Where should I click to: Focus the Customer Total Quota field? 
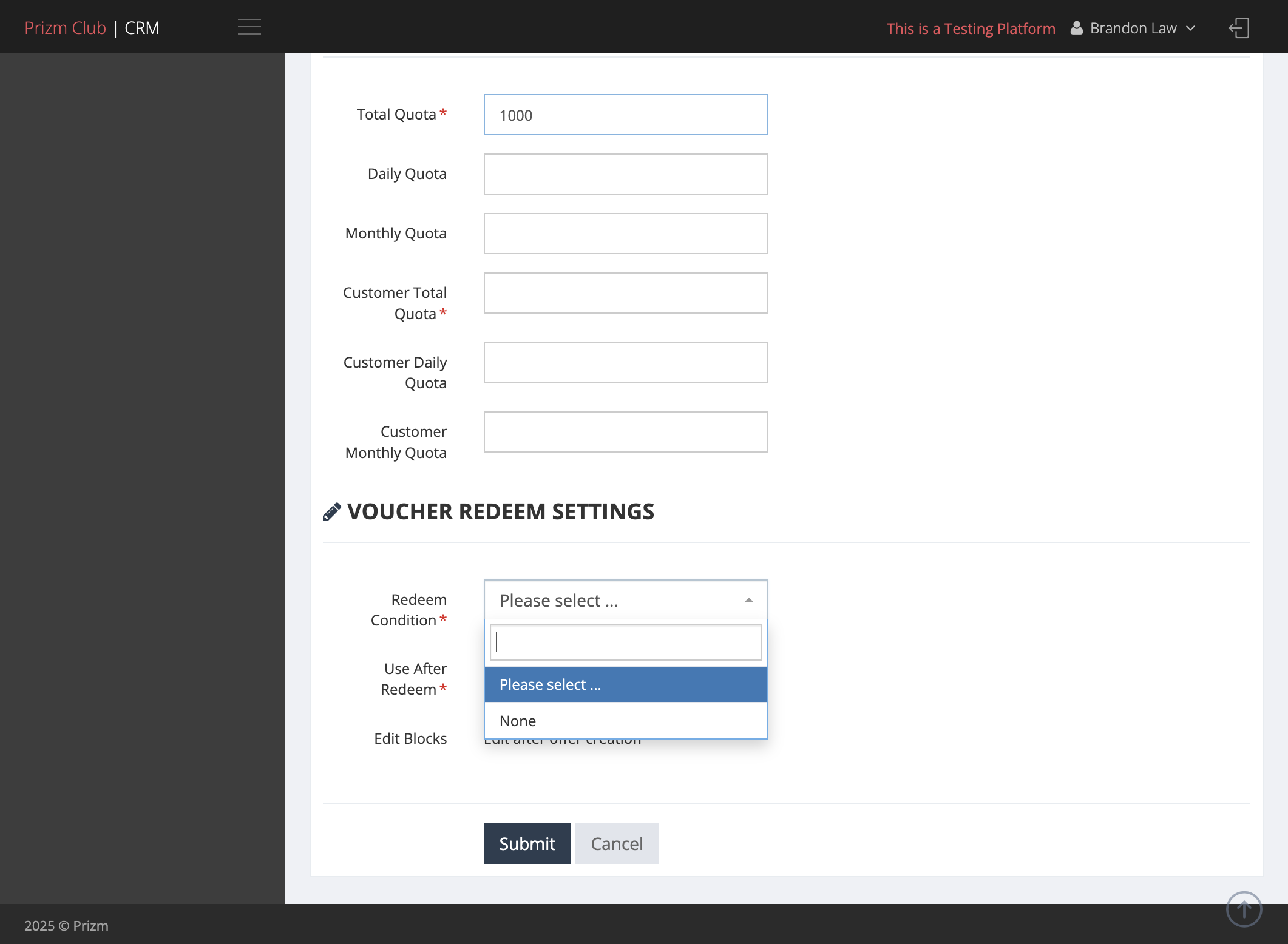(626, 293)
